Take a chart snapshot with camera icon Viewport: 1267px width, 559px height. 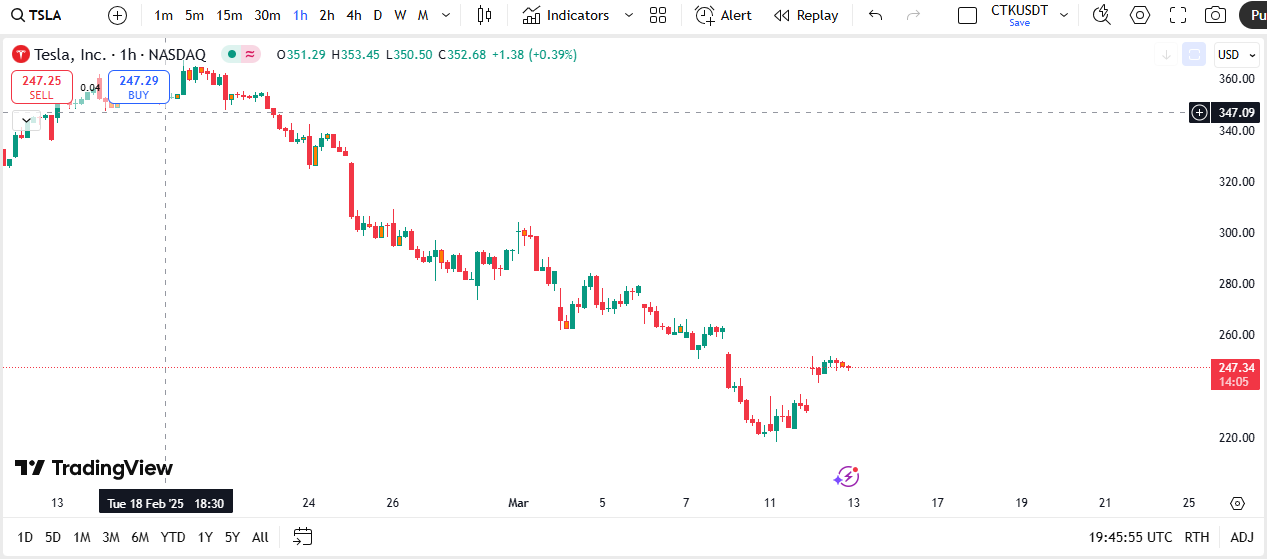(x=1215, y=15)
